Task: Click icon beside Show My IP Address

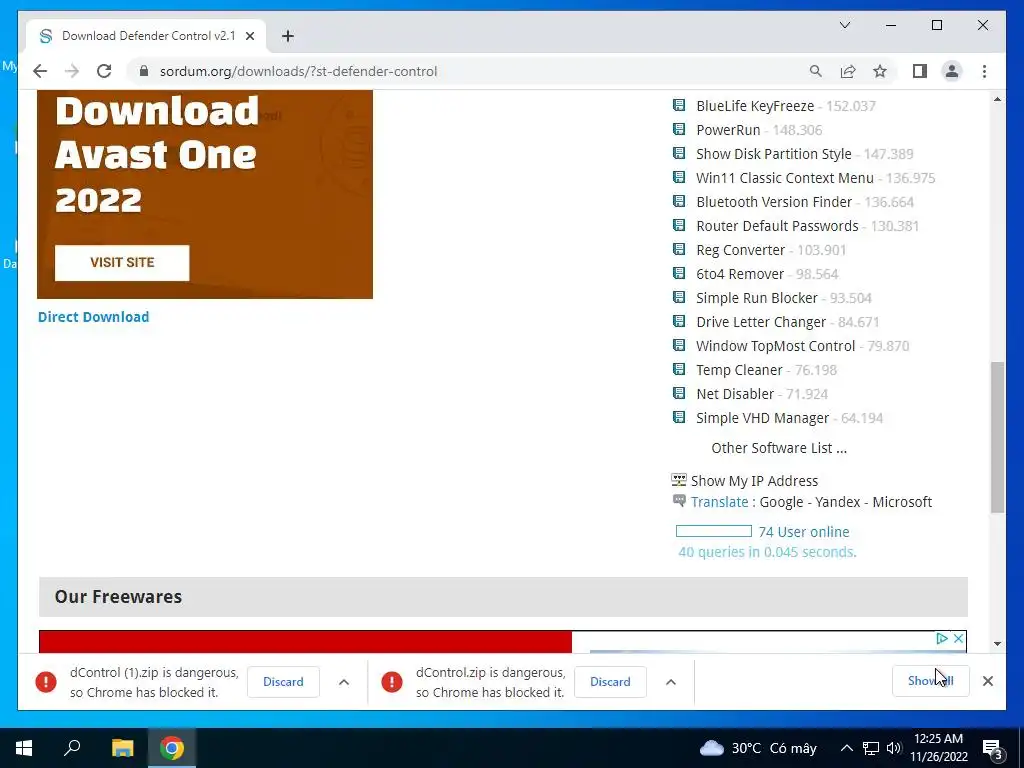Action: (x=679, y=480)
